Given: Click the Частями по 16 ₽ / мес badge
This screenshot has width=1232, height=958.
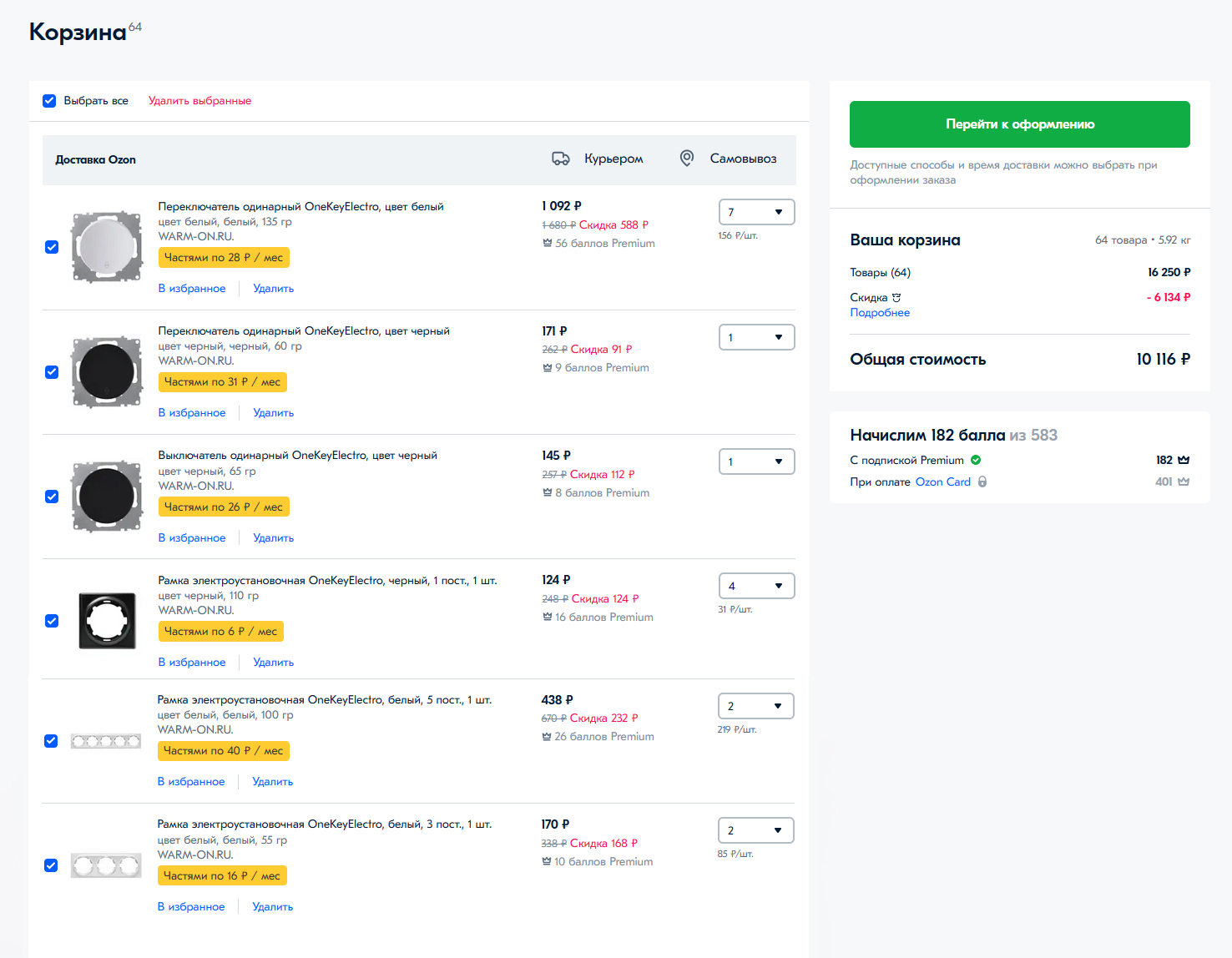Looking at the screenshot, I should pyautogui.click(x=222, y=876).
